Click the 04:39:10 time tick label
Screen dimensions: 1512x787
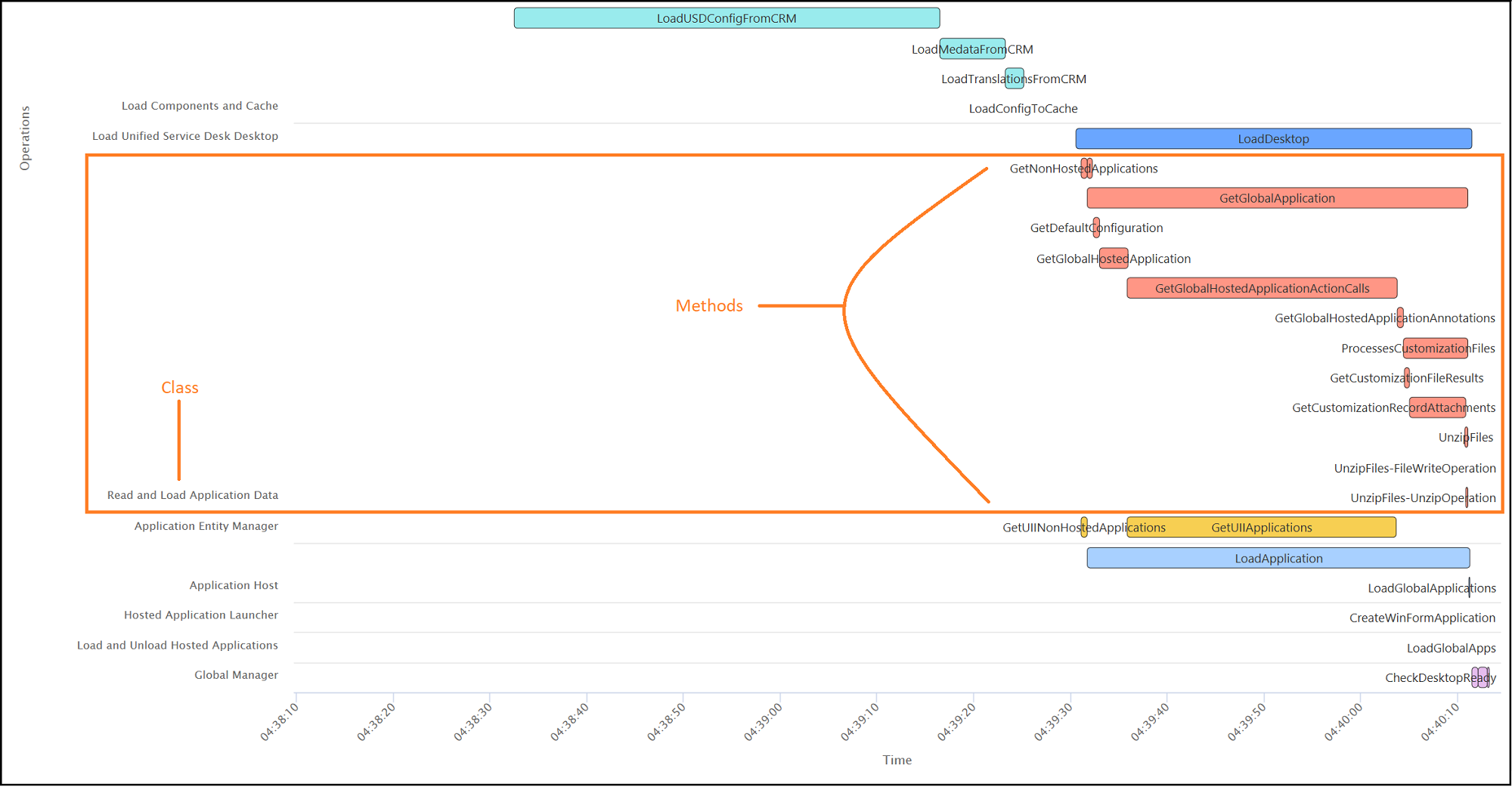point(860,722)
